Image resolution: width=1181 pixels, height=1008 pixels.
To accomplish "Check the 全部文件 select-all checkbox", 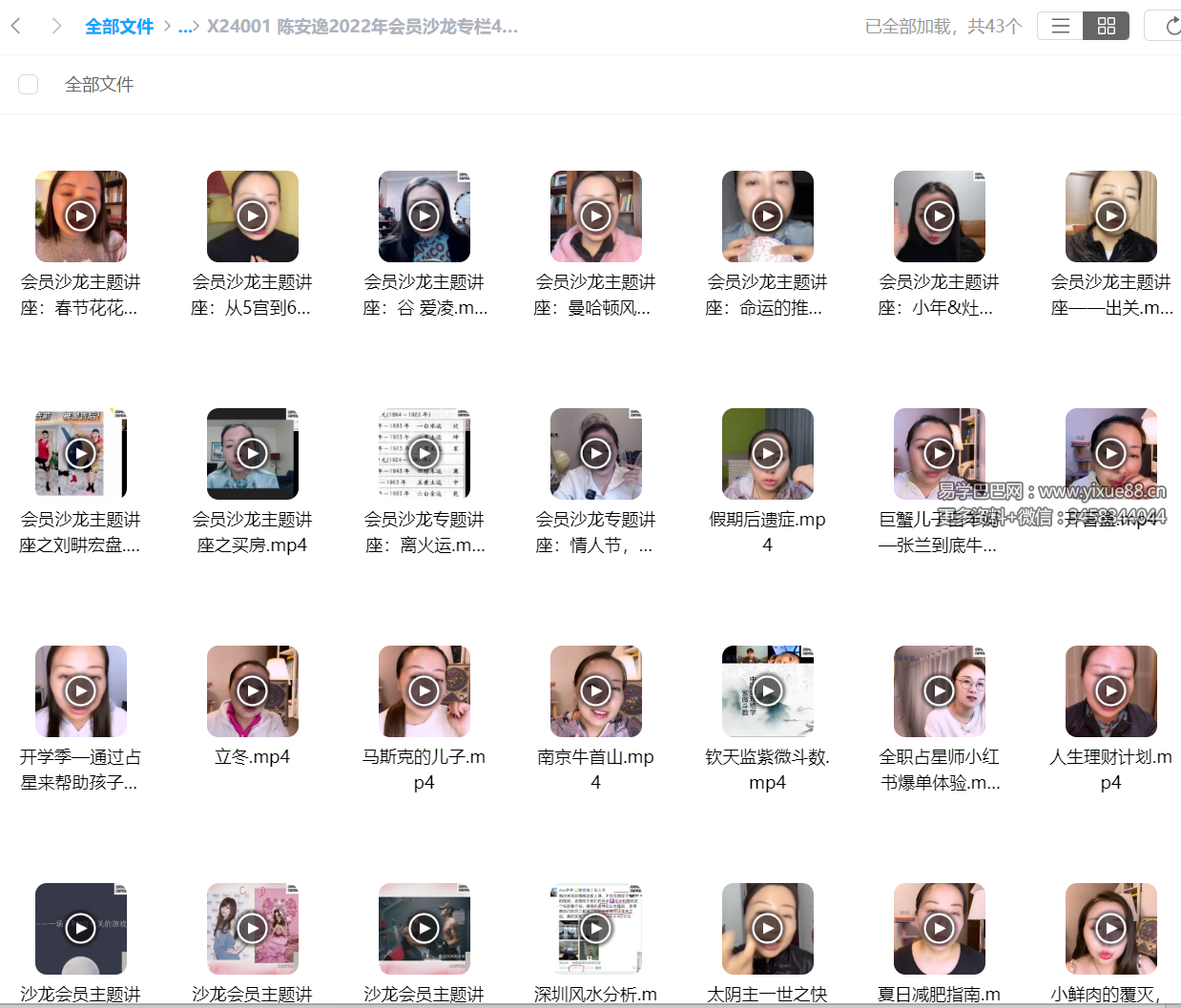I will [28, 84].
